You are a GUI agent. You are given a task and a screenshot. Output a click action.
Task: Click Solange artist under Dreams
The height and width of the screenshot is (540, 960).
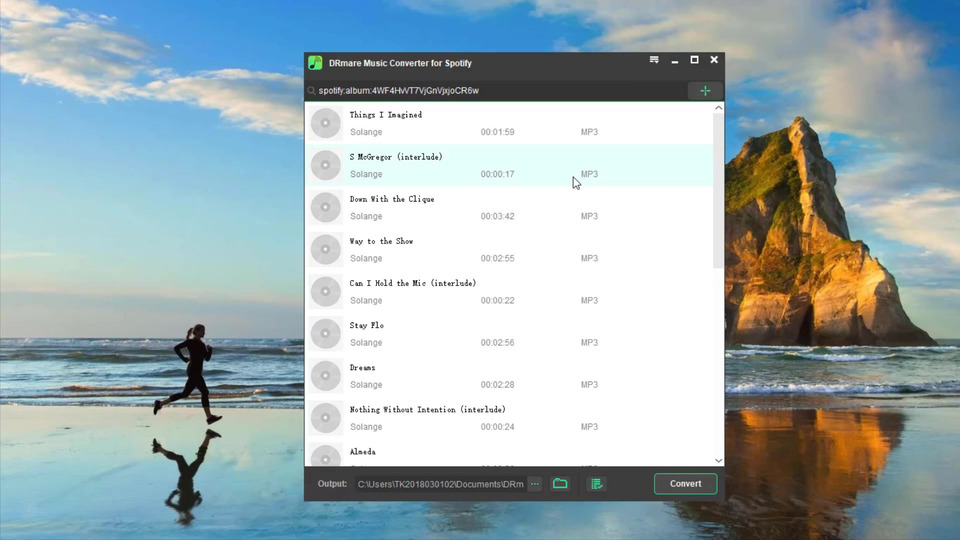pos(366,385)
